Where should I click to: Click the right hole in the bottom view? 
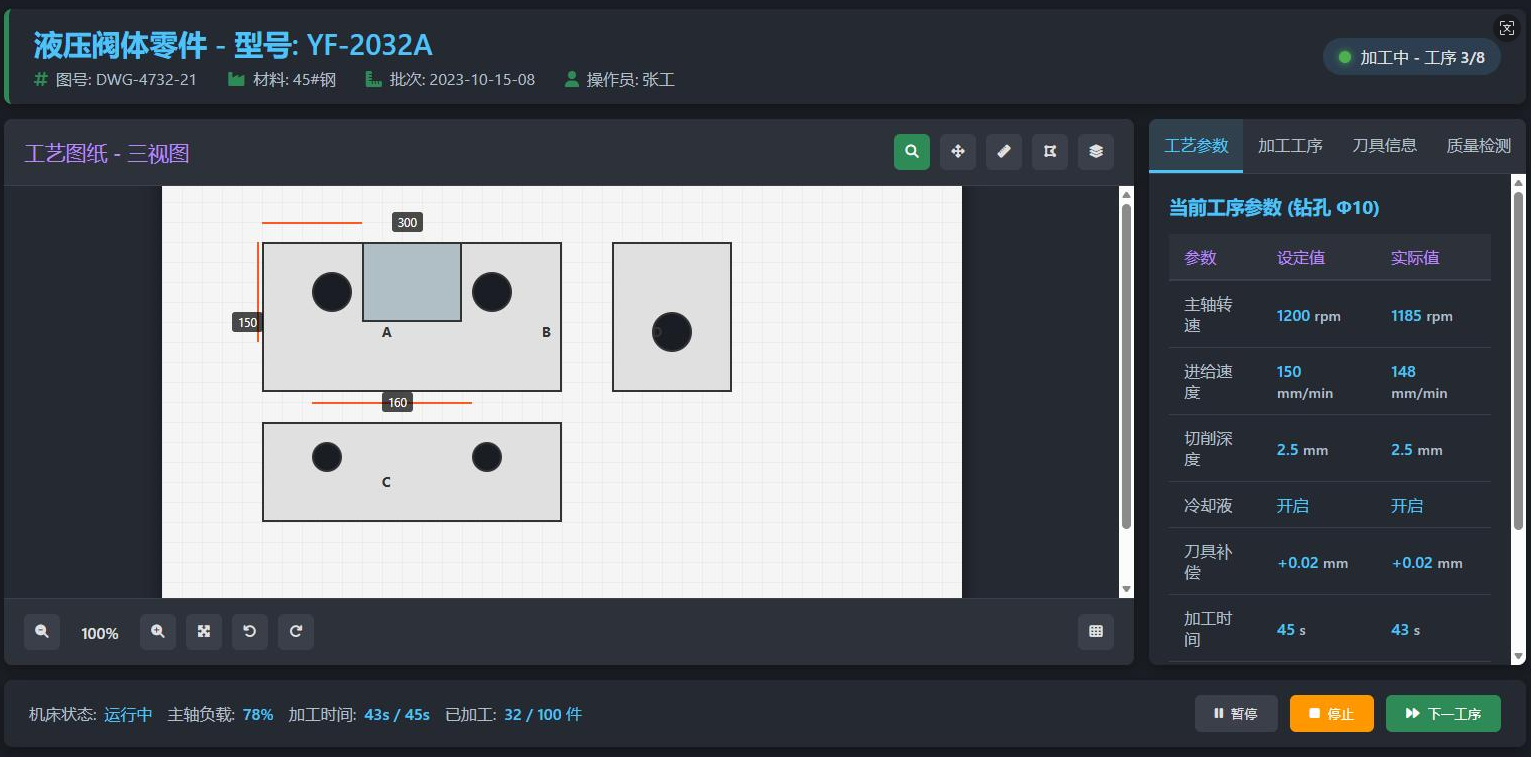point(487,457)
